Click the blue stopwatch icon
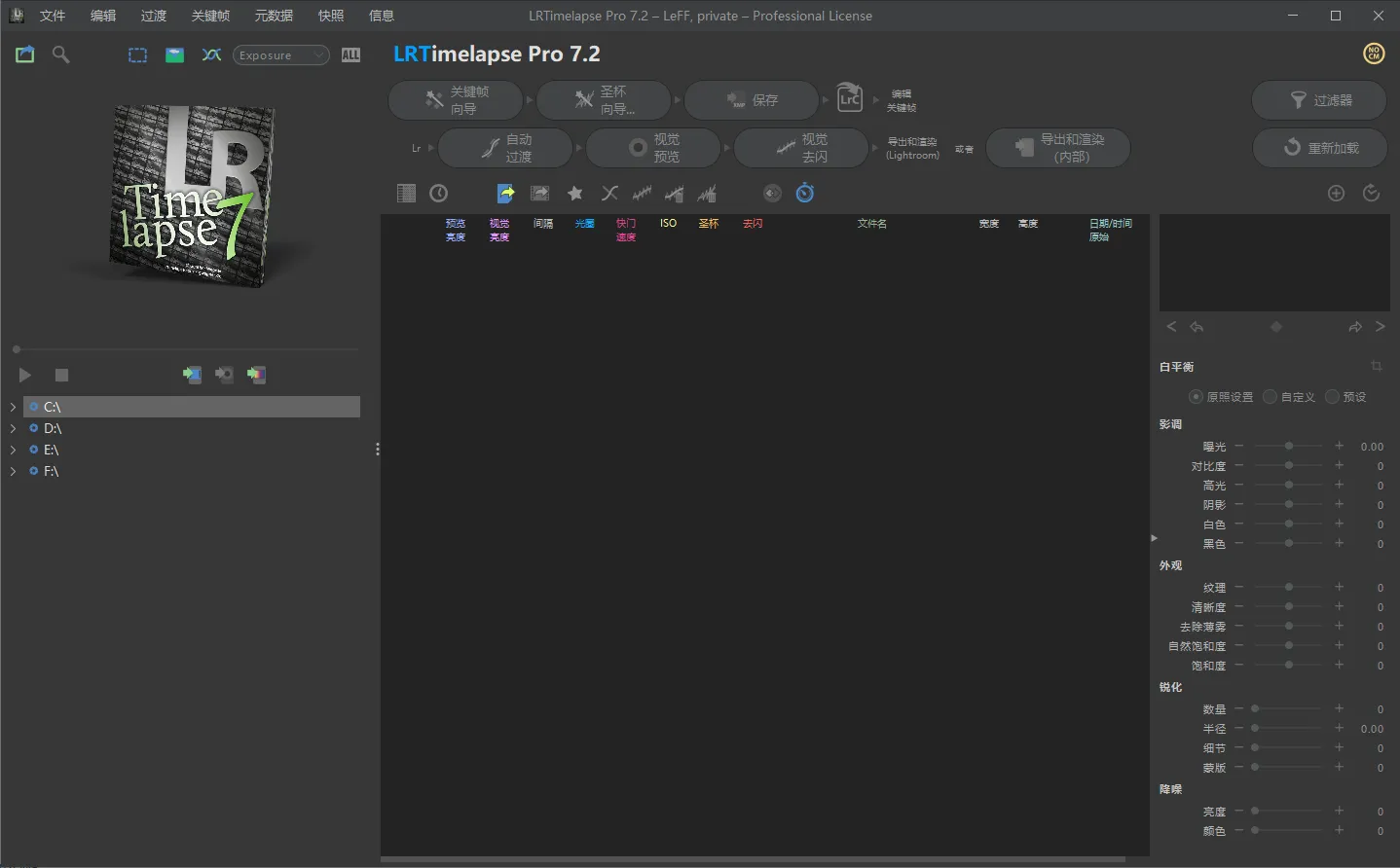Viewport: 1400px width, 868px height. pyautogui.click(x=805, y=194)
